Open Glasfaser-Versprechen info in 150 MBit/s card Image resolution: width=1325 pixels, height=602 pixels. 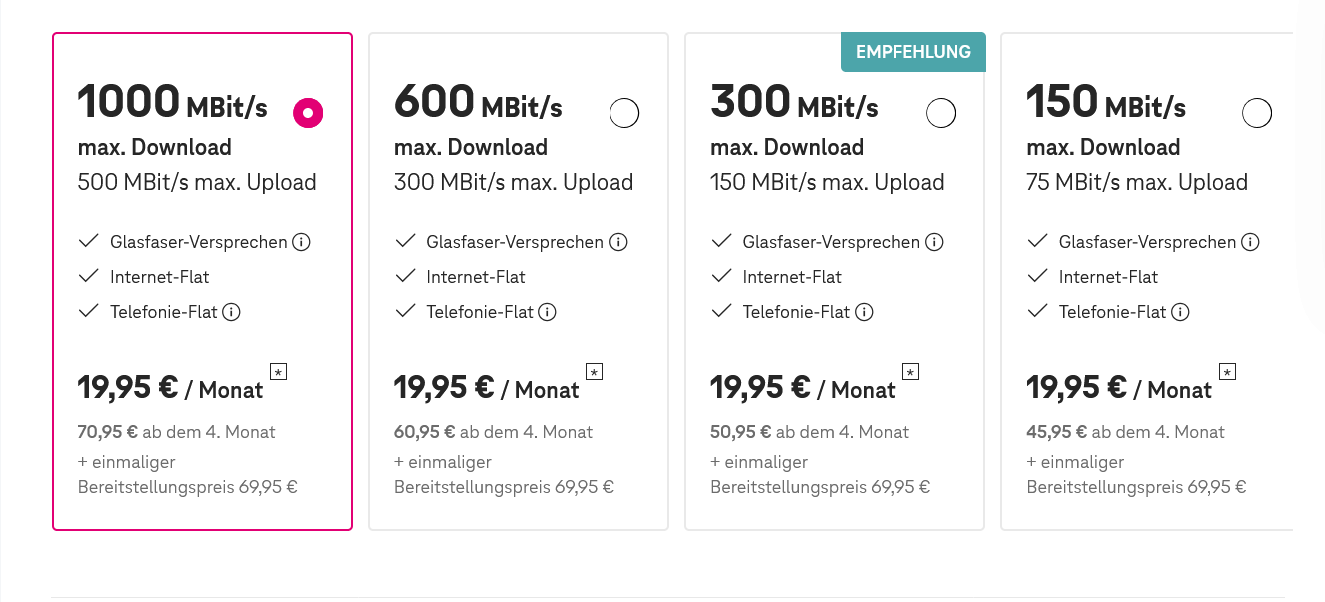[1250, 242]
